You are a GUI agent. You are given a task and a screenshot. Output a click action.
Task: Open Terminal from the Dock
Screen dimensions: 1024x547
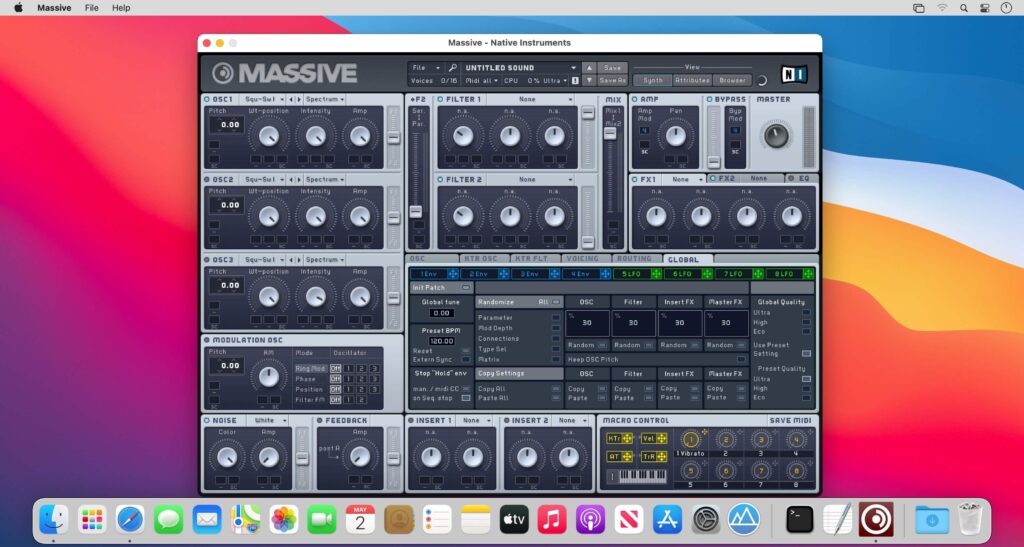[799, 519]
